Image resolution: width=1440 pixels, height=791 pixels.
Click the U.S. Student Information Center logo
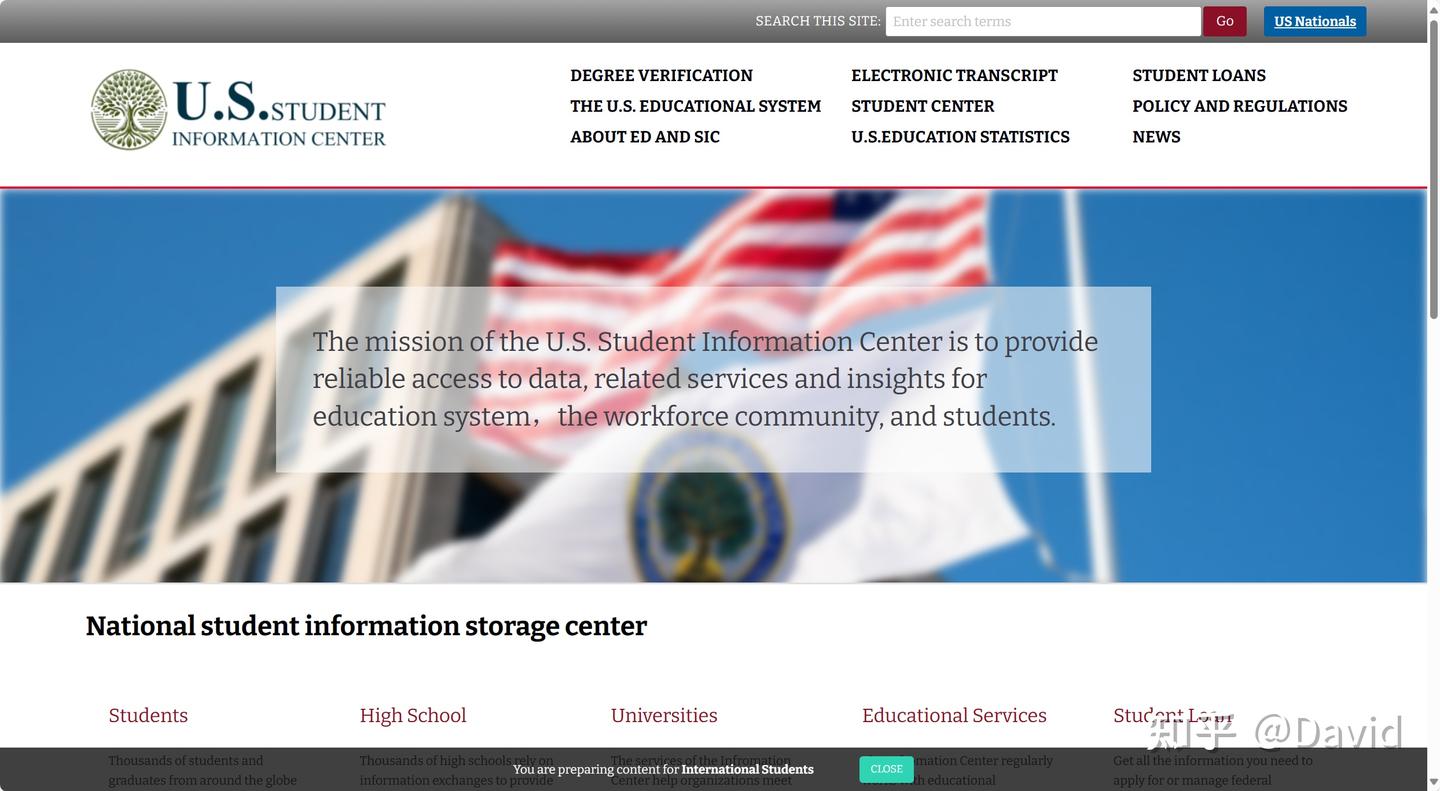coord(238,108)
